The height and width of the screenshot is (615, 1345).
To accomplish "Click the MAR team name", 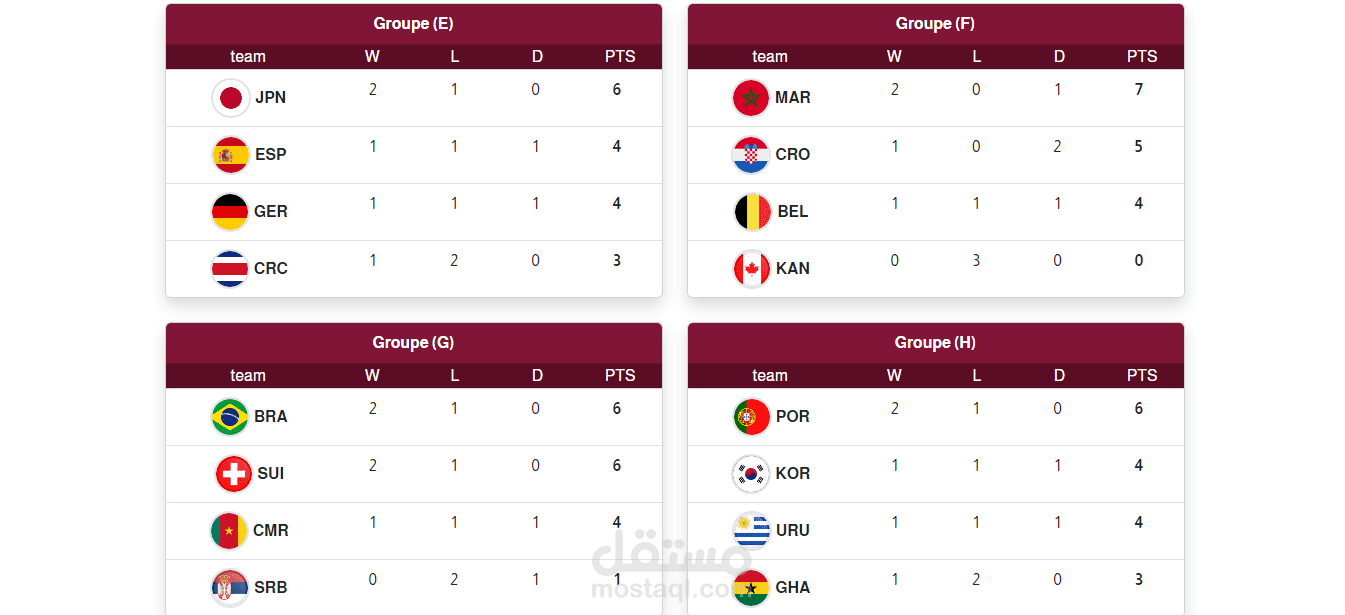I will [793, 98].
